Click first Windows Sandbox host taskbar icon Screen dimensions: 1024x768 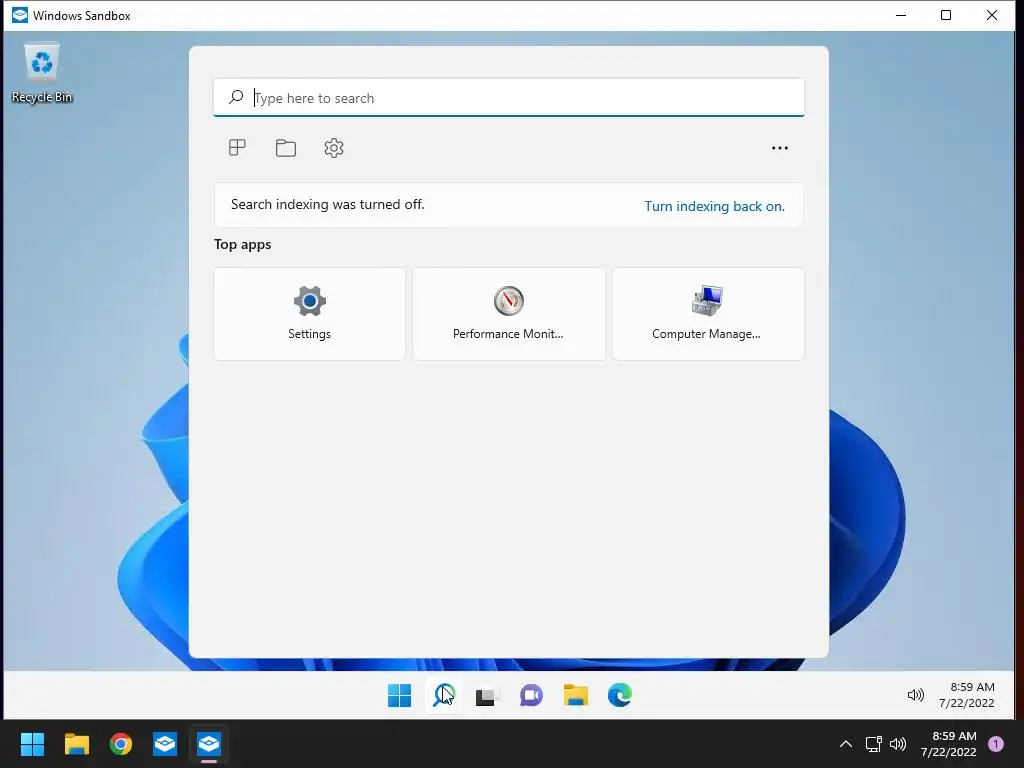pyautogui.click(x=165, y=744)
